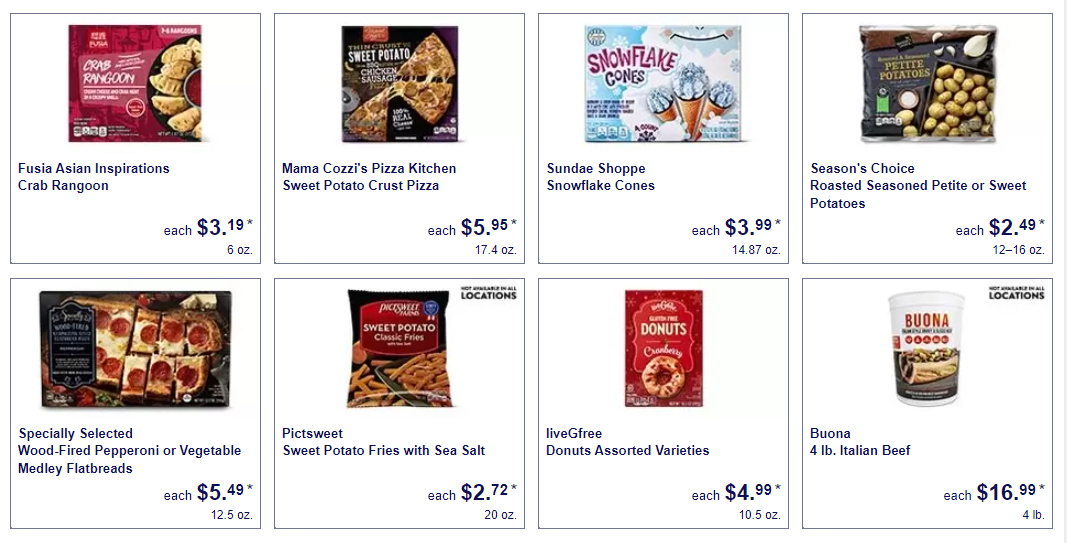Viewport: 1067px width, 543px height.
Task: Click the $16.99 price on Buona beef
Action: pos(1011,491)
